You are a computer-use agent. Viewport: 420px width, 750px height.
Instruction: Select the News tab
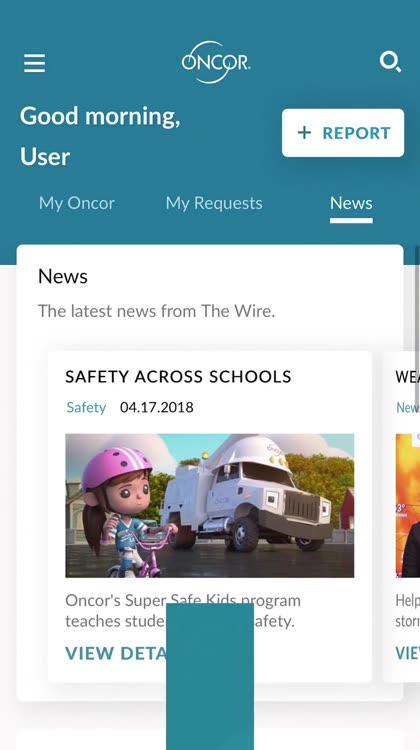coord(351,203)
